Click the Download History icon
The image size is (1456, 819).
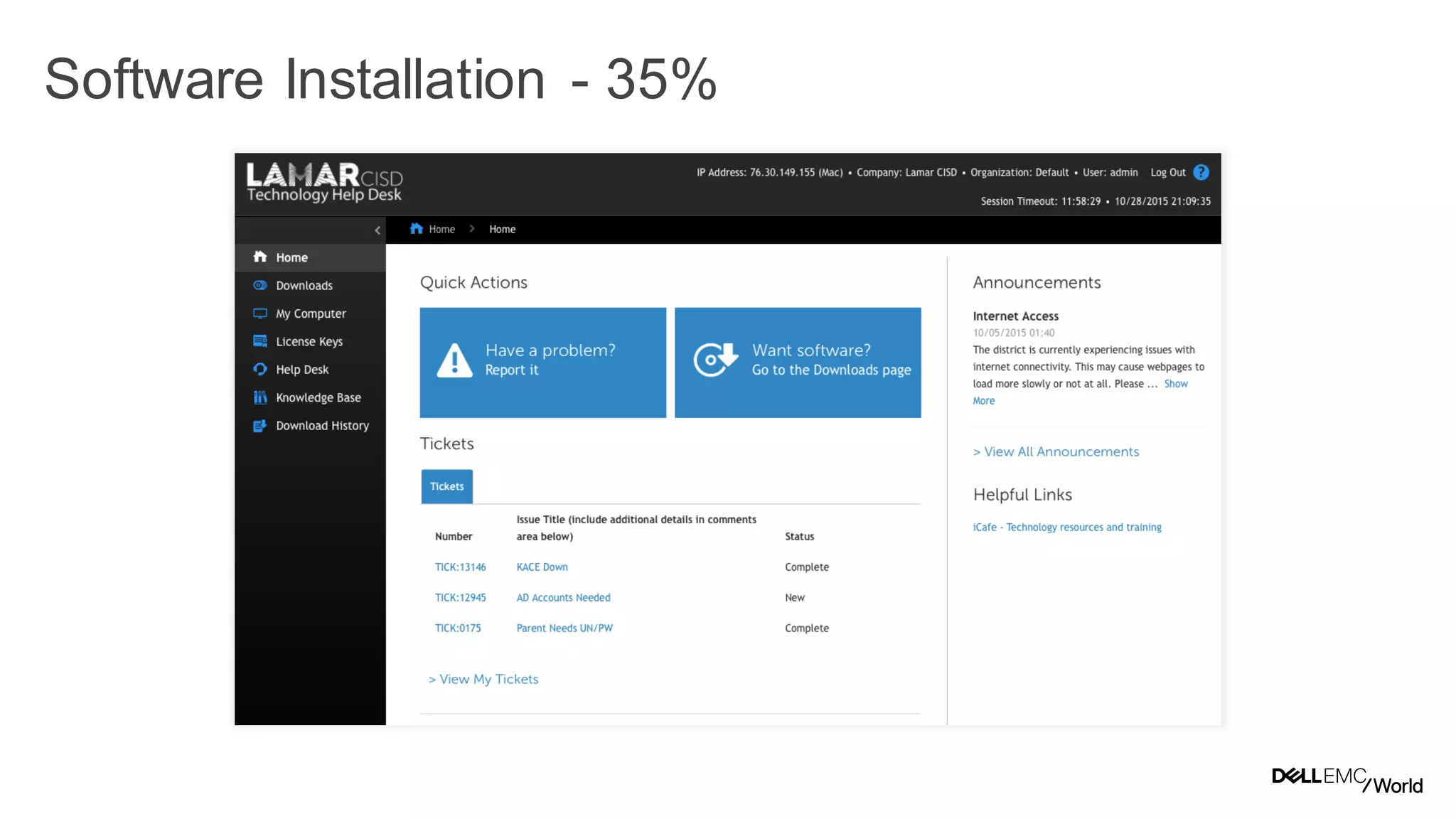coord(260,425)
